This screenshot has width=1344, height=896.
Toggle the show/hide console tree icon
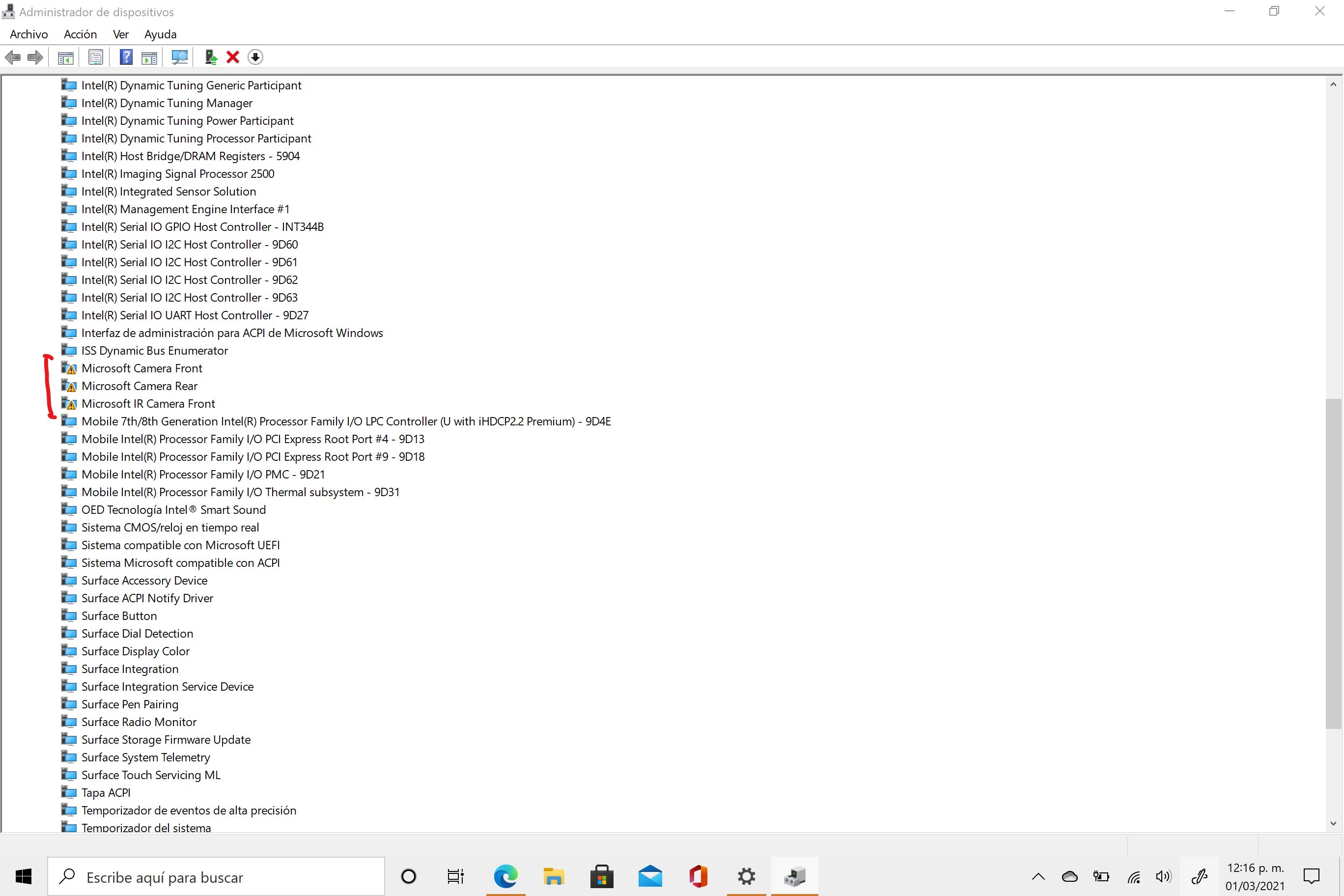[66, 57]
